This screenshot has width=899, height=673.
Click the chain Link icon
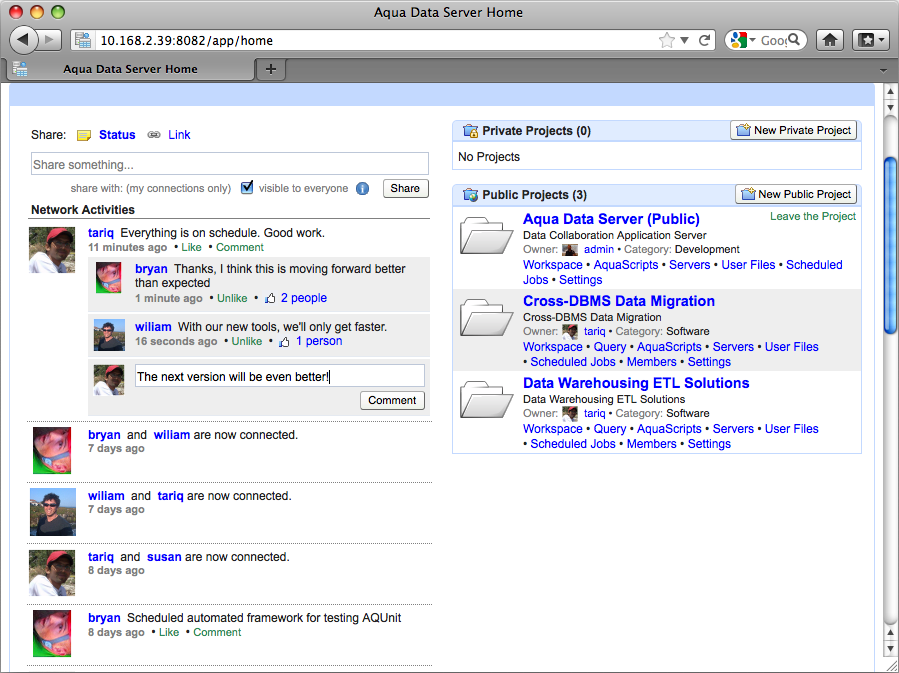(x=154, y=135)
